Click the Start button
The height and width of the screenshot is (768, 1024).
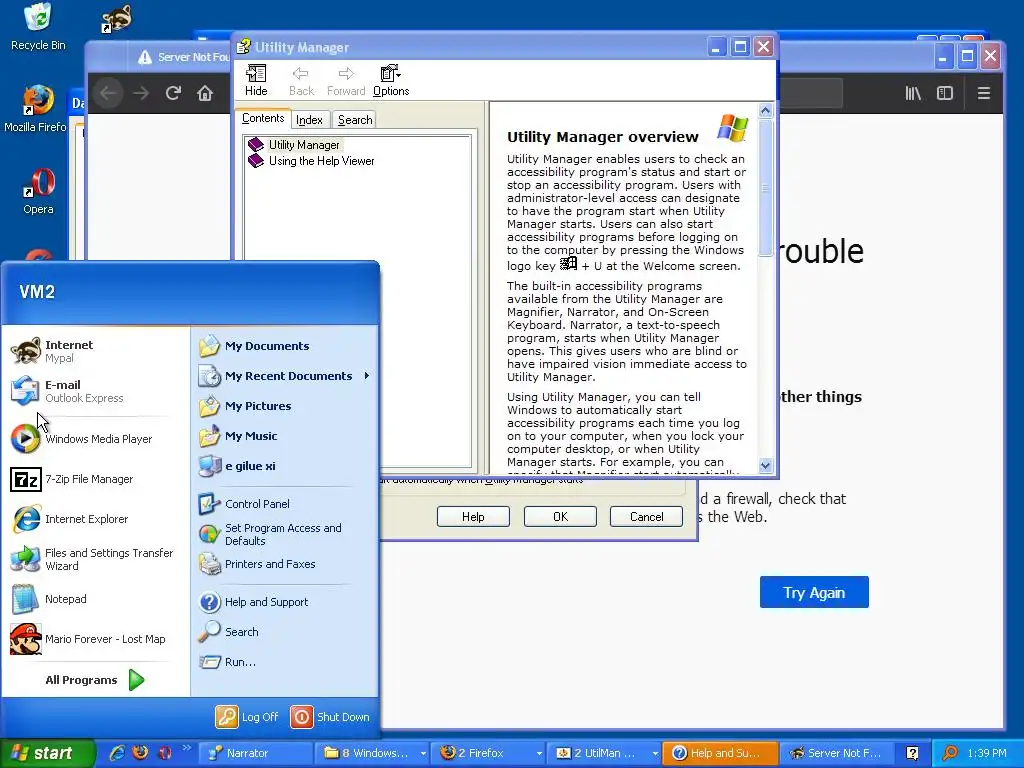[47, 753]
